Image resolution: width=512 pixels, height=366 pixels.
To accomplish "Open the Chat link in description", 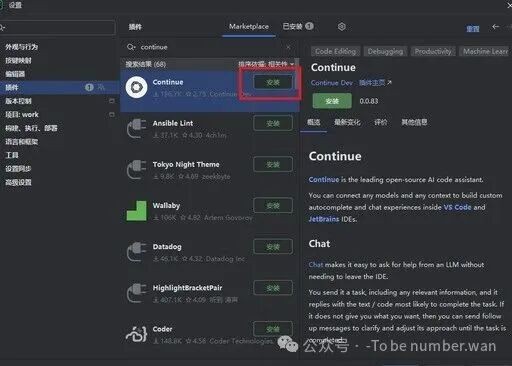I will tap(316, 265).
